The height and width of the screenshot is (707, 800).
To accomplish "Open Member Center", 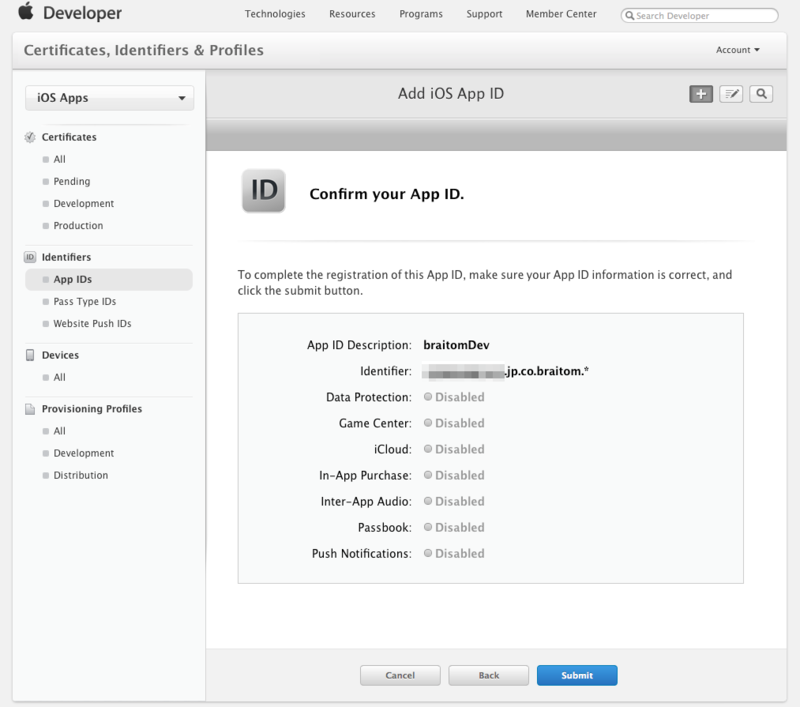I will tap(561, 14).
